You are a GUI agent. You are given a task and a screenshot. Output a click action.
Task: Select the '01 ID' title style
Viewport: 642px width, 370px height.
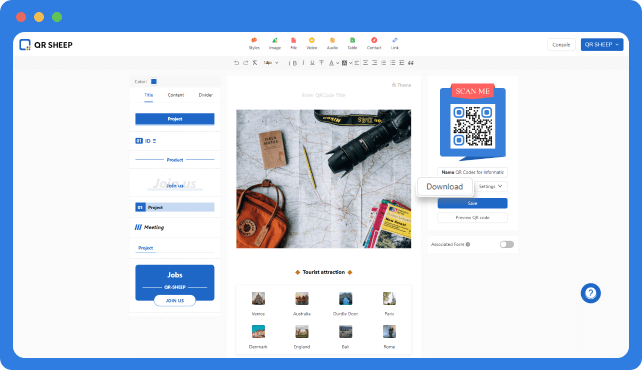tap(146, 141)
